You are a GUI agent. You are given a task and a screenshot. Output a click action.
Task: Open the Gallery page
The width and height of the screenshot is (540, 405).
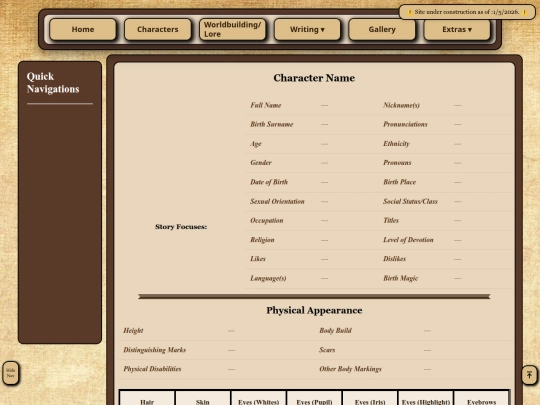click(382, 30)
